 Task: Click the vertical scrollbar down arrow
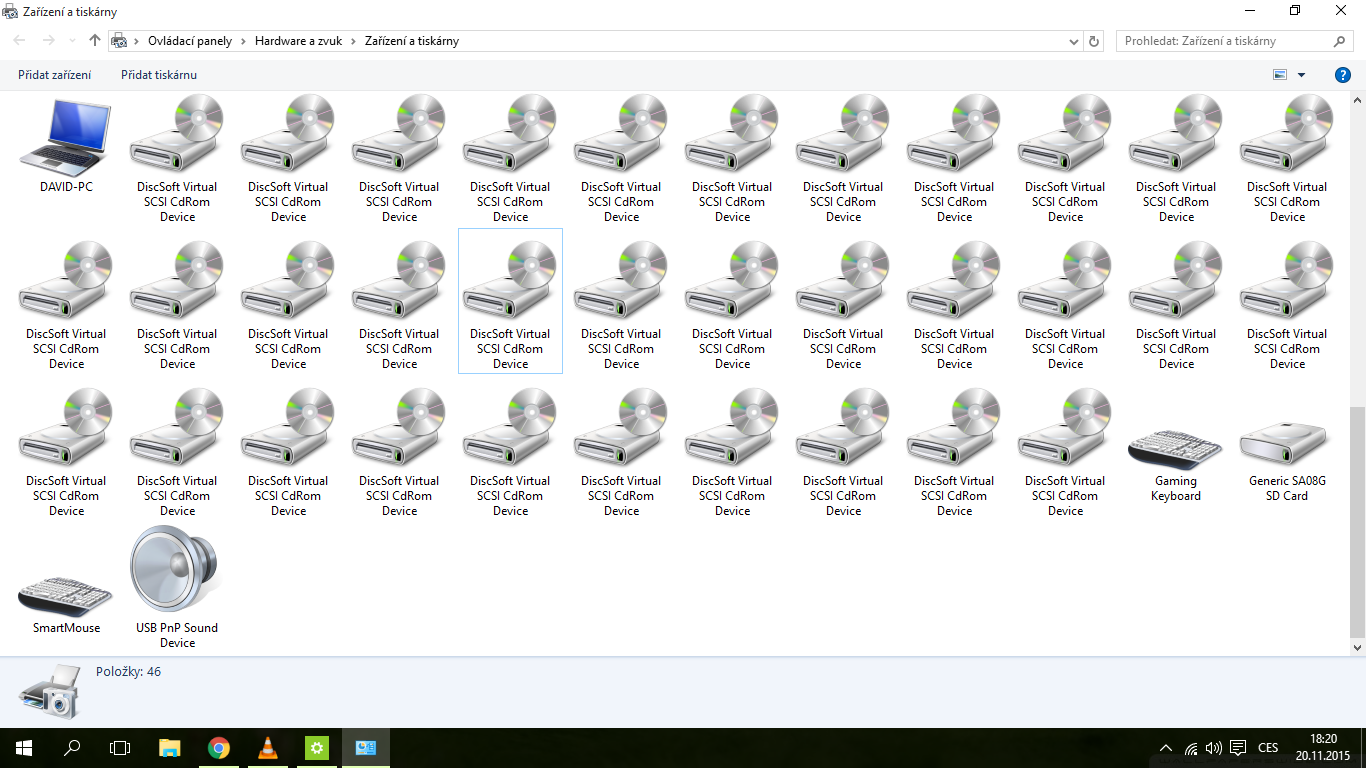tap(1357, 648)
